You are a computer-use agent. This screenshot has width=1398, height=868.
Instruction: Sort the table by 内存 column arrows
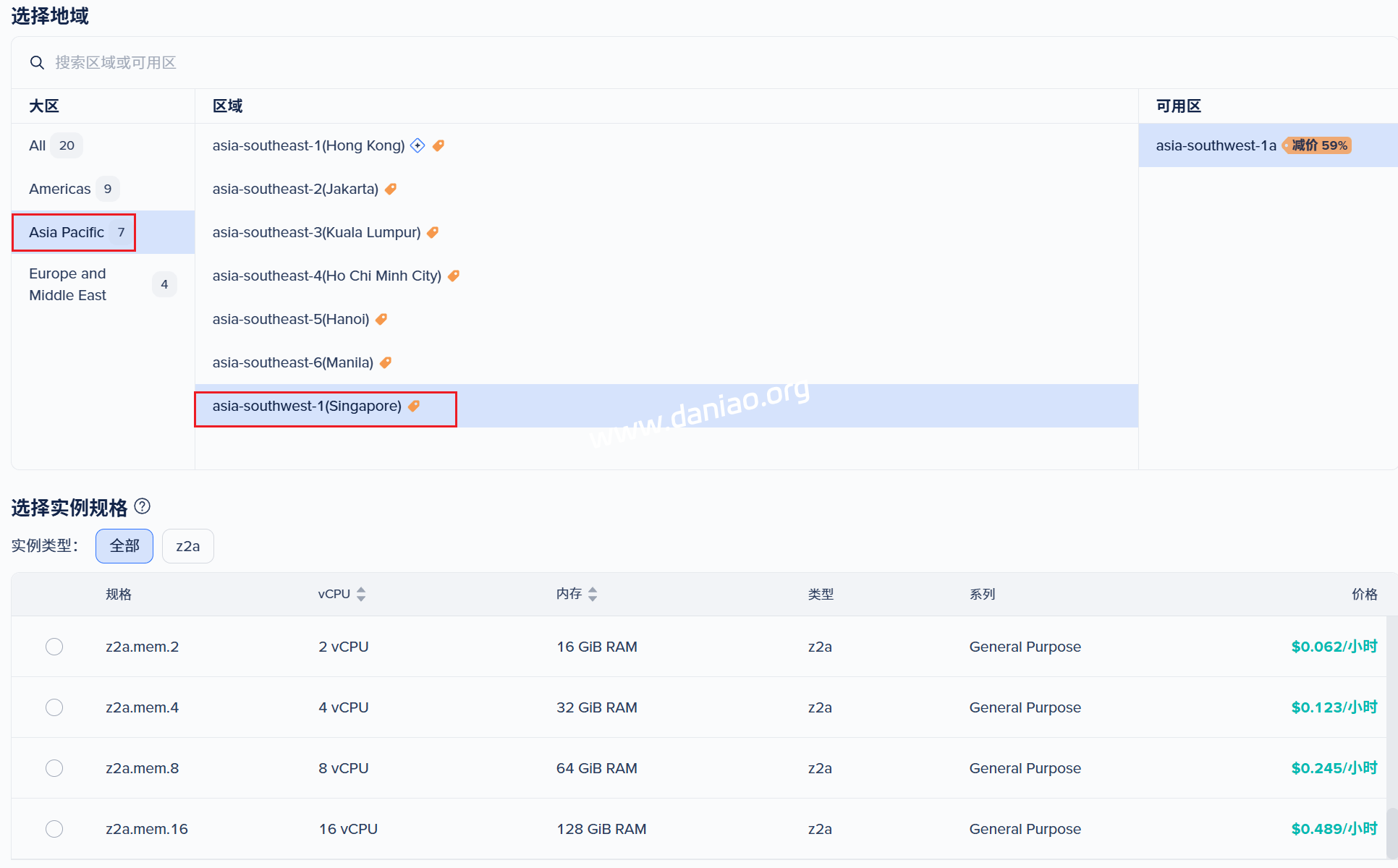click(x=593, y=594)
